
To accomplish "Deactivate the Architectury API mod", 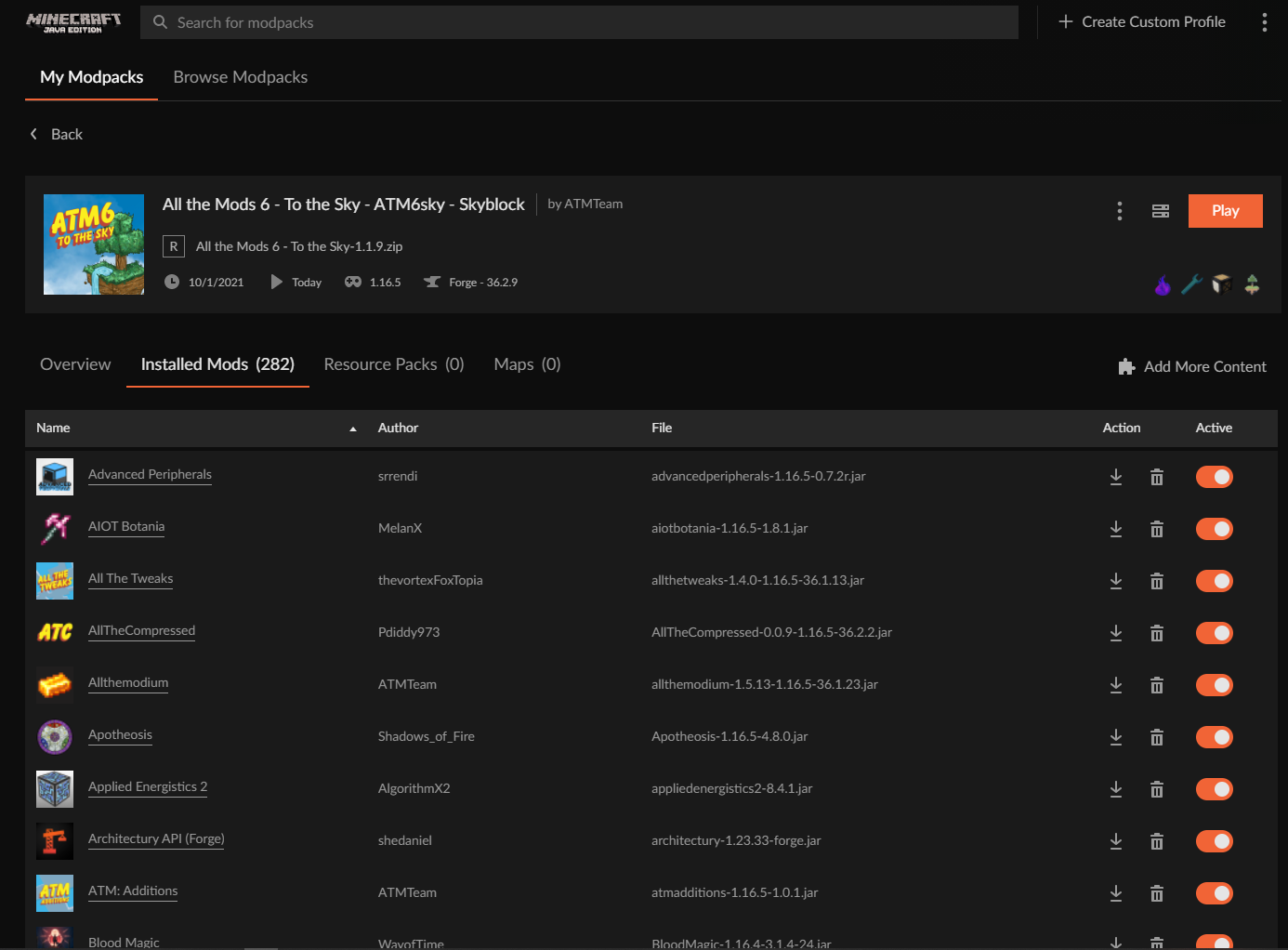I will [1214, 841].
